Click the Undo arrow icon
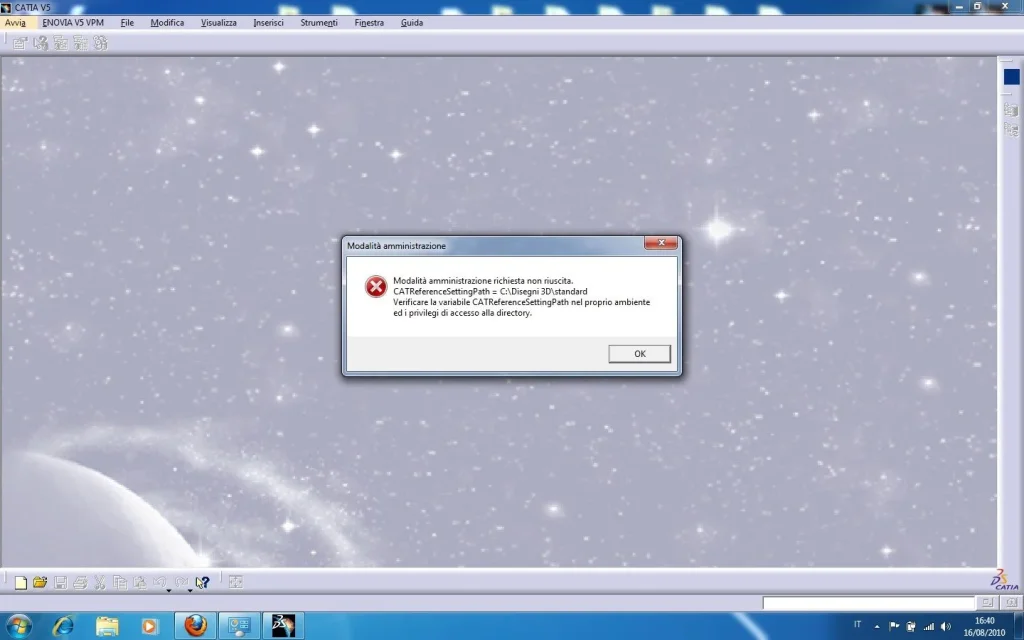Image resolution: width=1024 pixels, height=640 pixels. [x=159, y=581]
